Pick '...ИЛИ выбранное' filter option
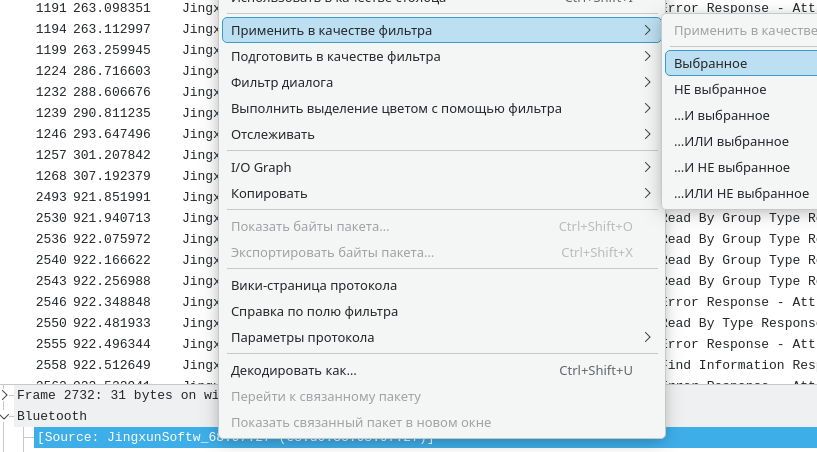 (731, 141)
